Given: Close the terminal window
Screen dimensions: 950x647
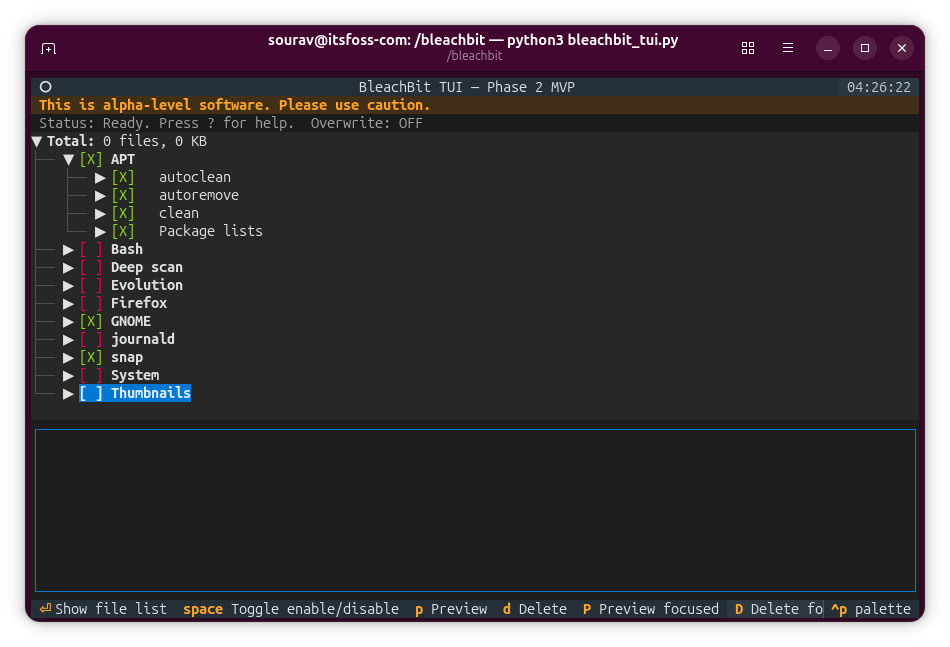Looking at the screenshot, I should (x=902, y=48).
